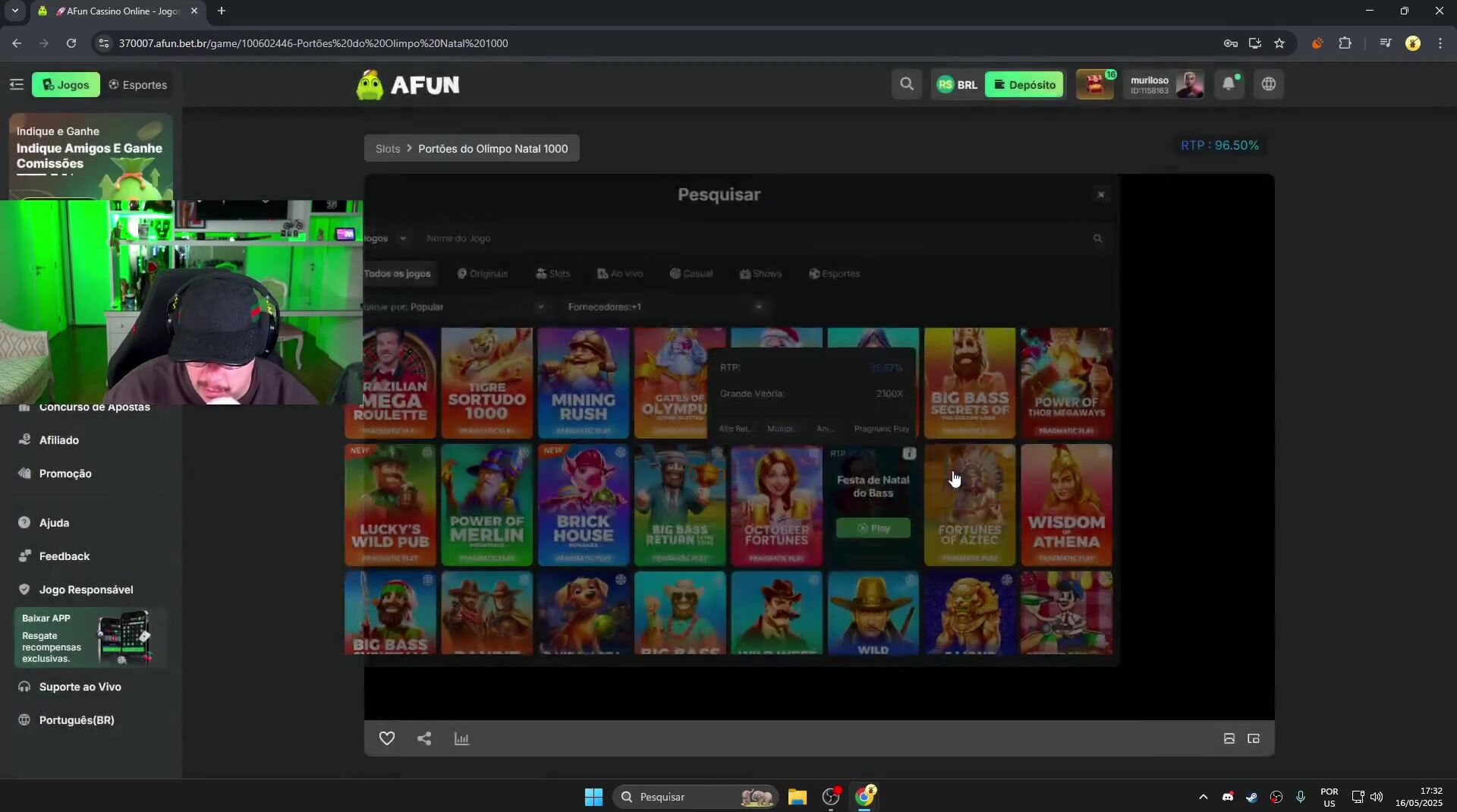
Task: Open the site search magnifier icon
Action: click(907, 84)
